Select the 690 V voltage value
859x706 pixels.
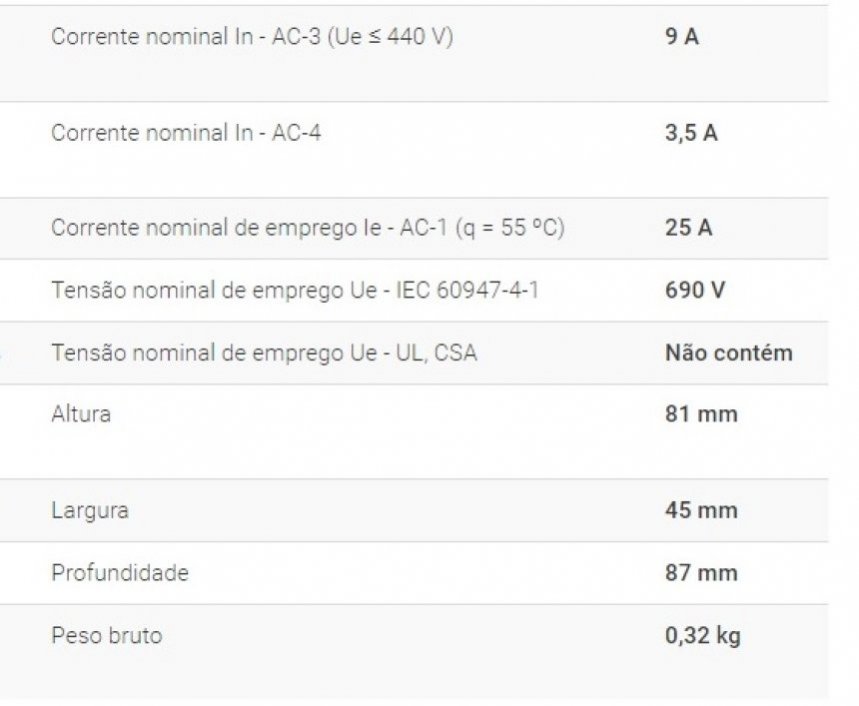695,290
